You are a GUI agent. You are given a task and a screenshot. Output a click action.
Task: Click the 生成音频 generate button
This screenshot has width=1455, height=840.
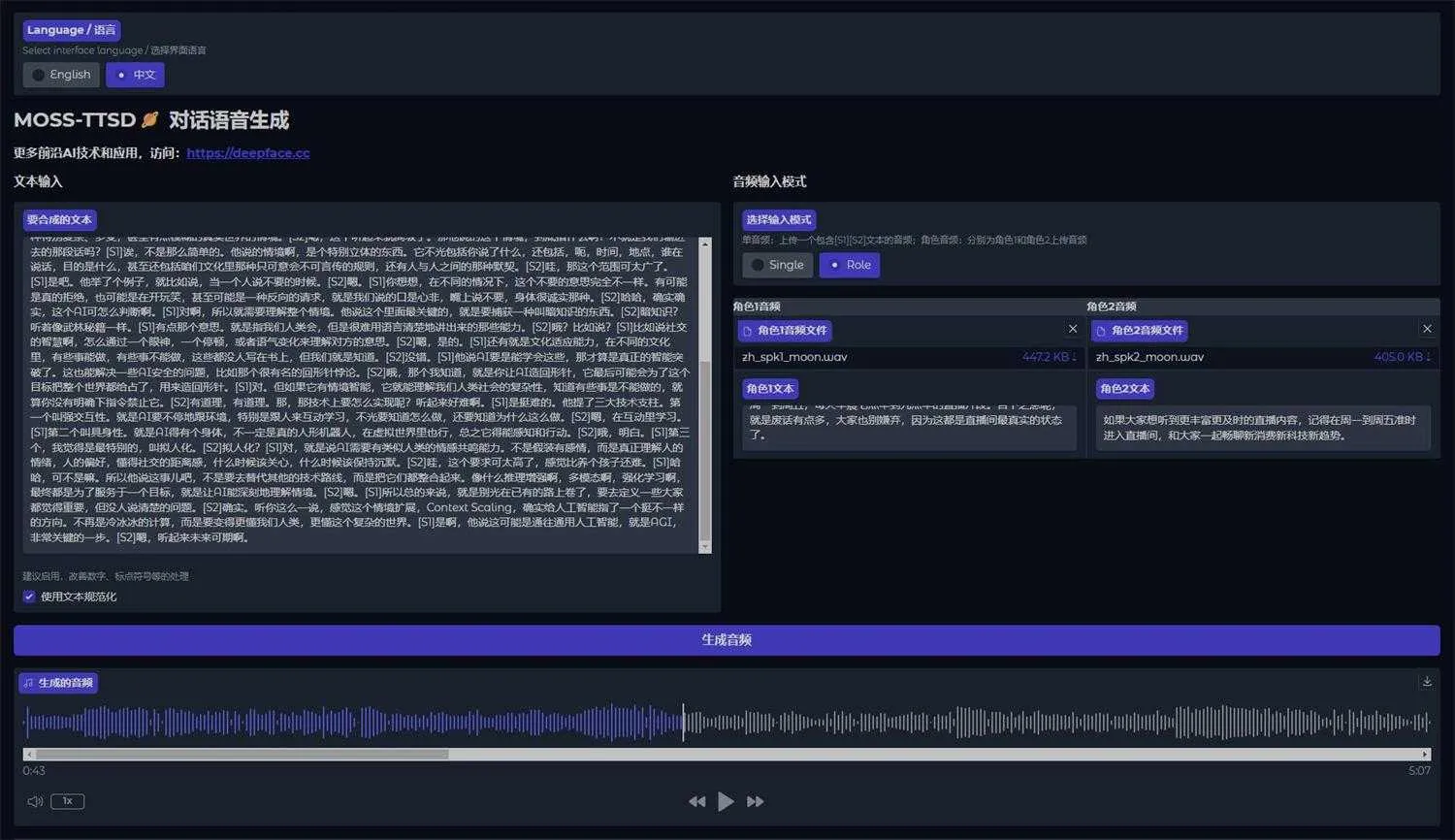[727, 640]
